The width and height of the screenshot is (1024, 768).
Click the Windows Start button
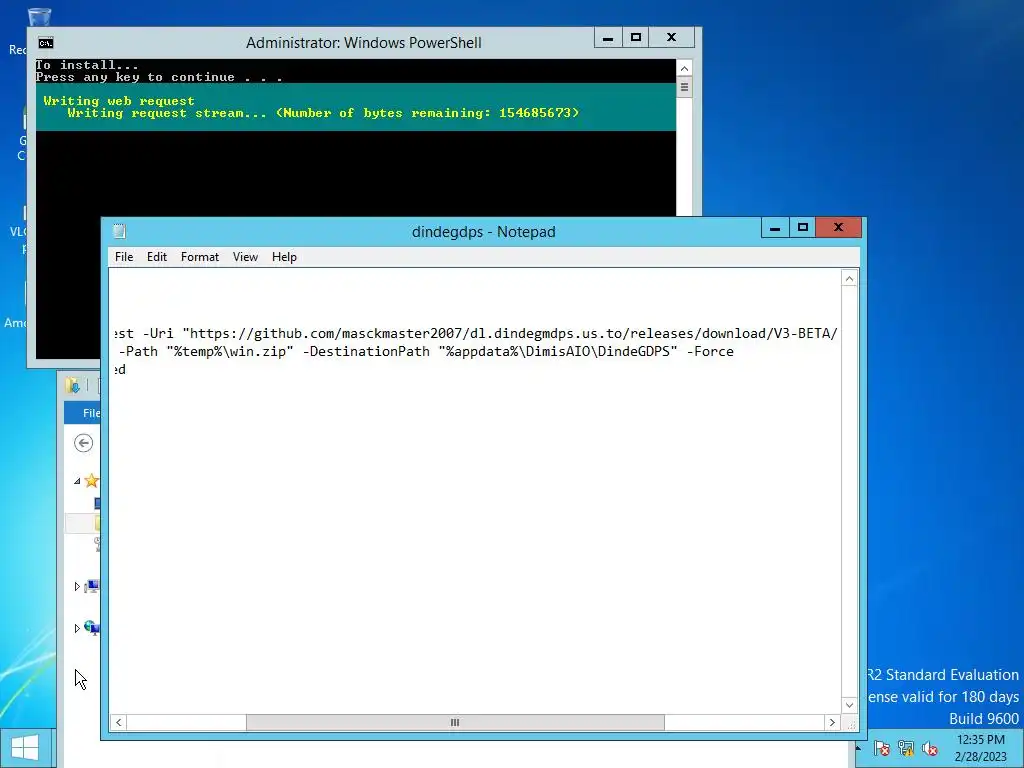[25, 748]
